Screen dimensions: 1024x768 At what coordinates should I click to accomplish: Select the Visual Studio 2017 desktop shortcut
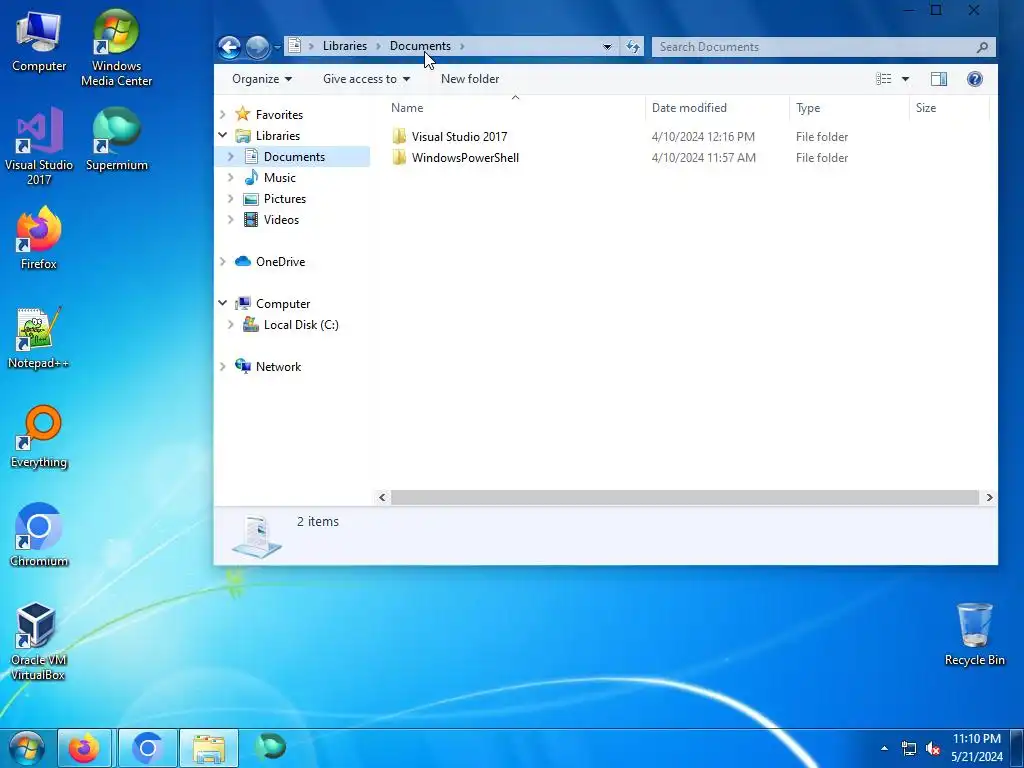pyautogui.click(x=39, y=146)
